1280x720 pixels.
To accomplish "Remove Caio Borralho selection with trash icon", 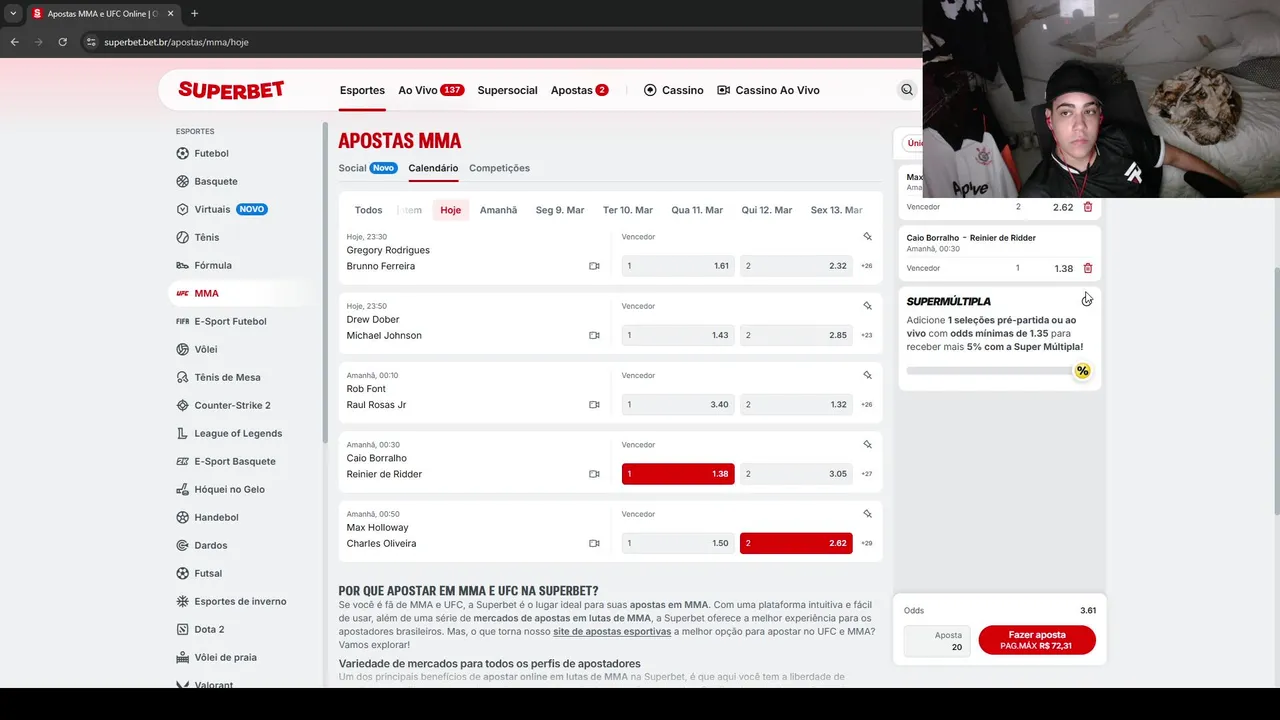I will pyautogui.click(x=1088, y=268).
